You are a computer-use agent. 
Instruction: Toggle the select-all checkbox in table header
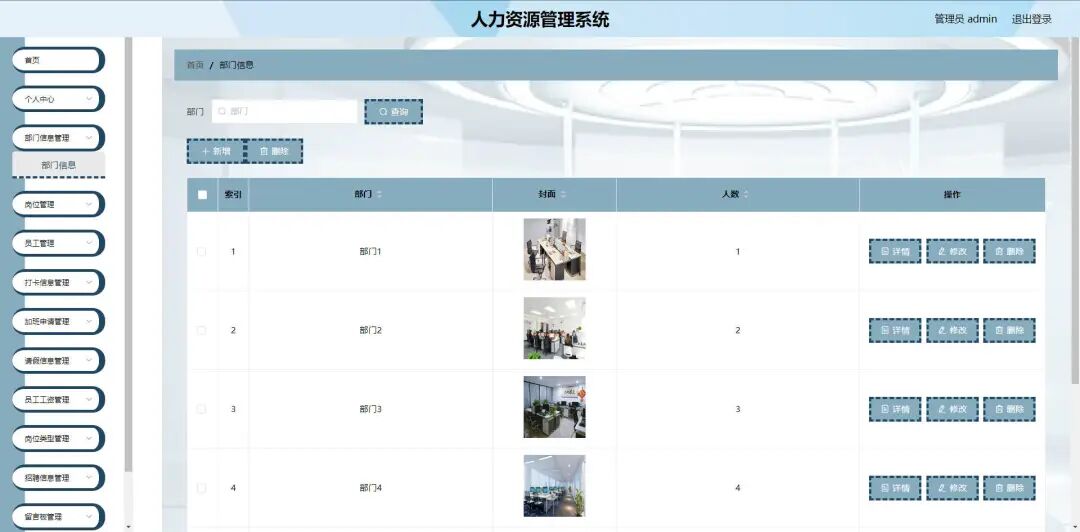click(202, 195)
